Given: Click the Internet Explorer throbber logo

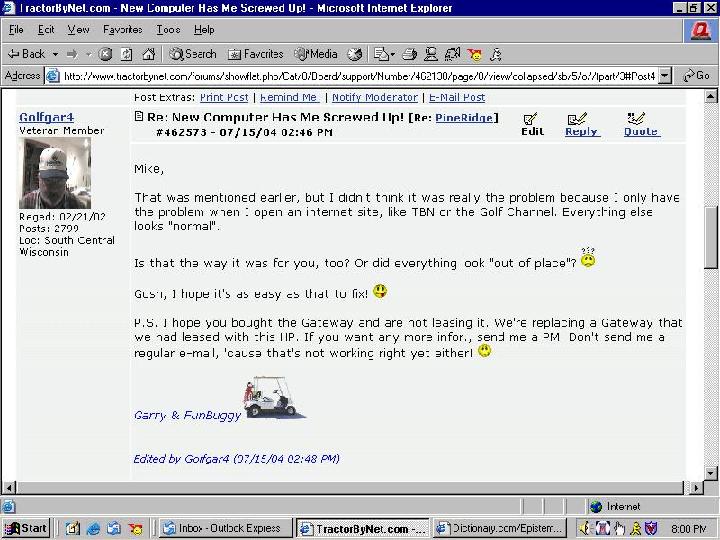Looking at the screenshot, I should tap(701, 31).
